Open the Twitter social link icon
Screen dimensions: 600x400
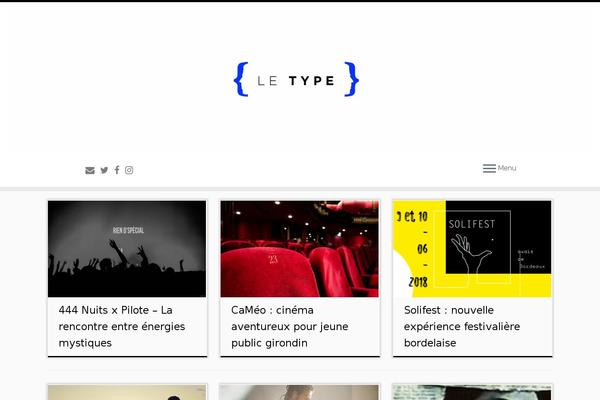(104, 170)
